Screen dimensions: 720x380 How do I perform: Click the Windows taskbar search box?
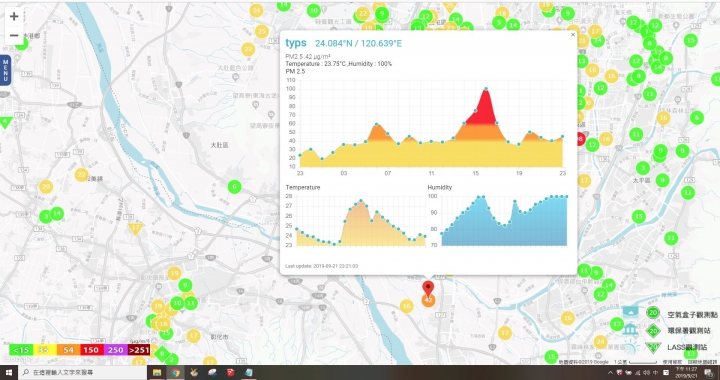(83, 373)
